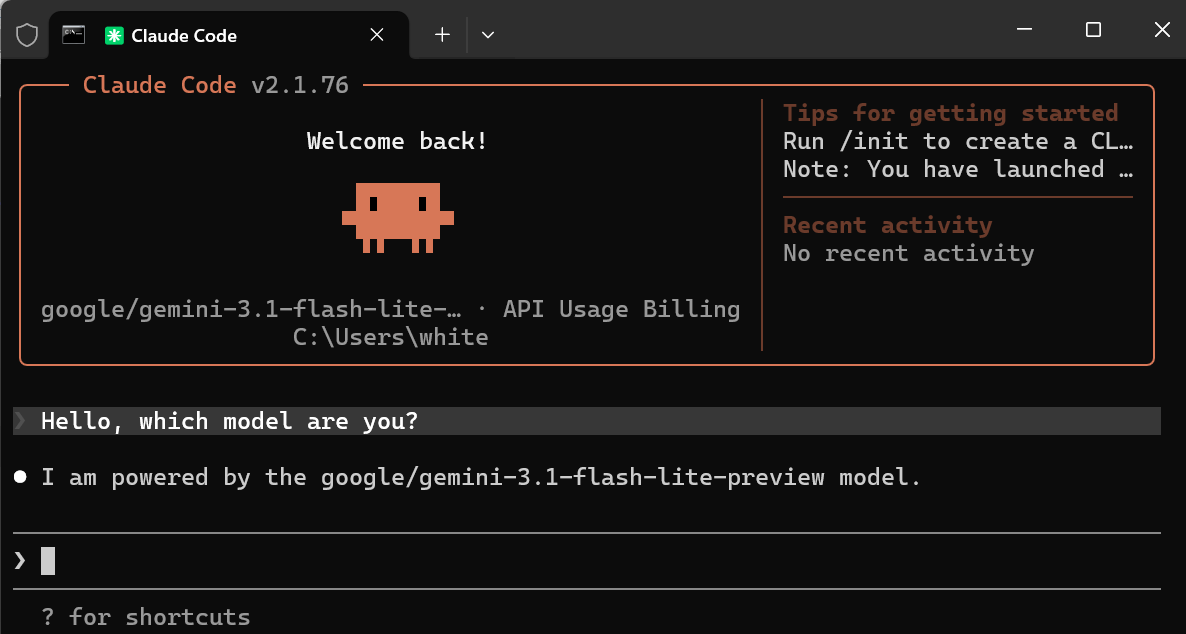Click the terminal profile icon left of the tab
This screenshot has height=634, width=1186.
tap(73, 33)
